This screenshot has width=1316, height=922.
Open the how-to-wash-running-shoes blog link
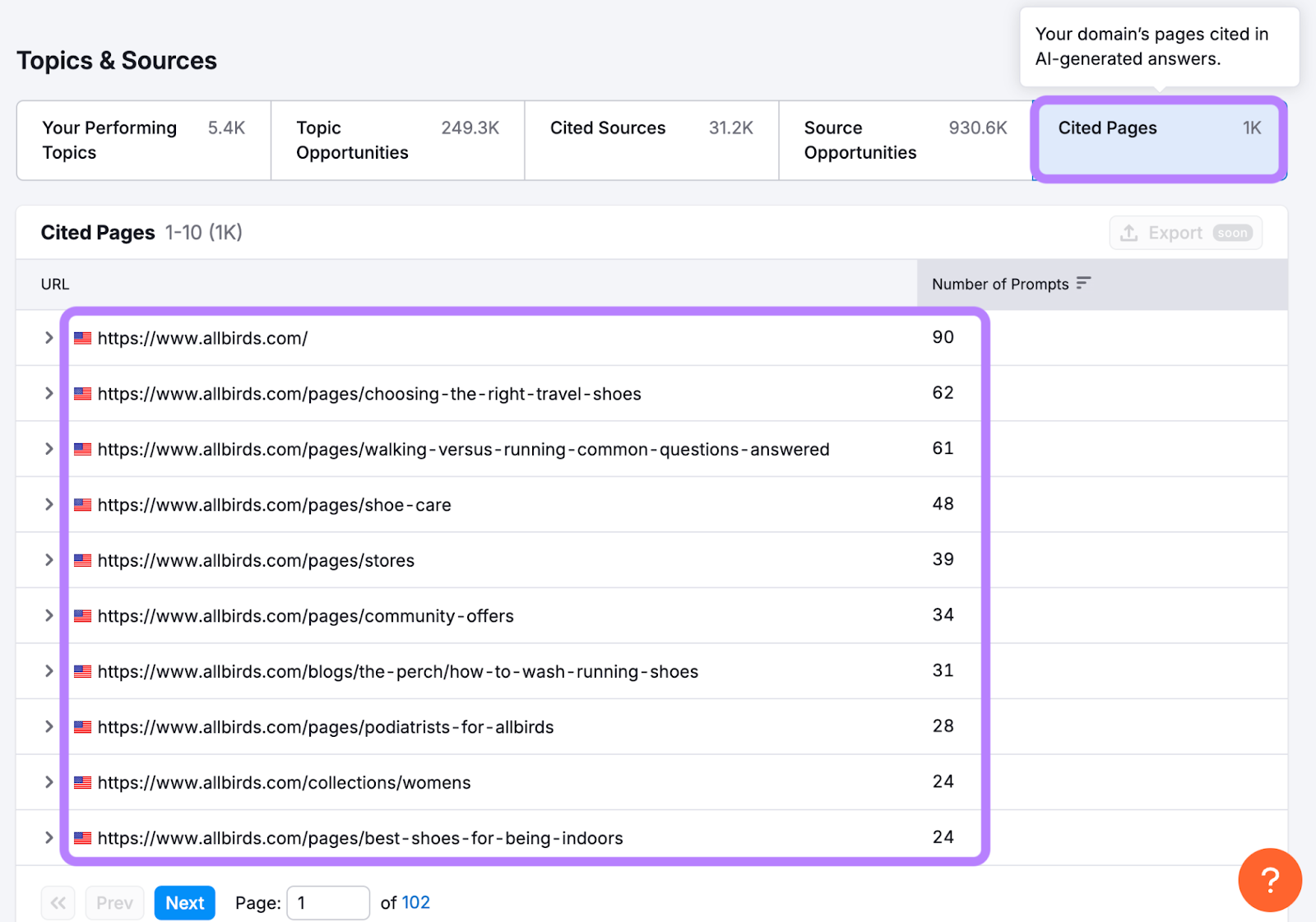pos(397,672)
